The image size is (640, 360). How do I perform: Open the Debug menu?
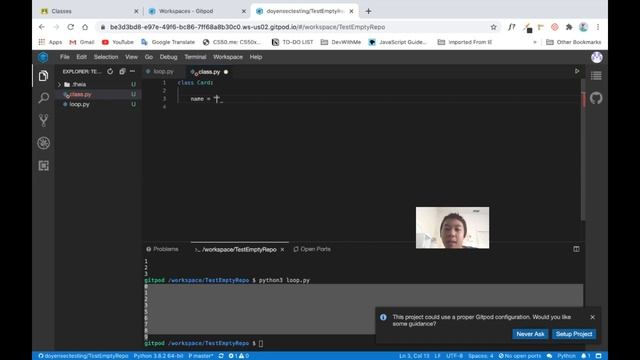(x=169, y=57)
